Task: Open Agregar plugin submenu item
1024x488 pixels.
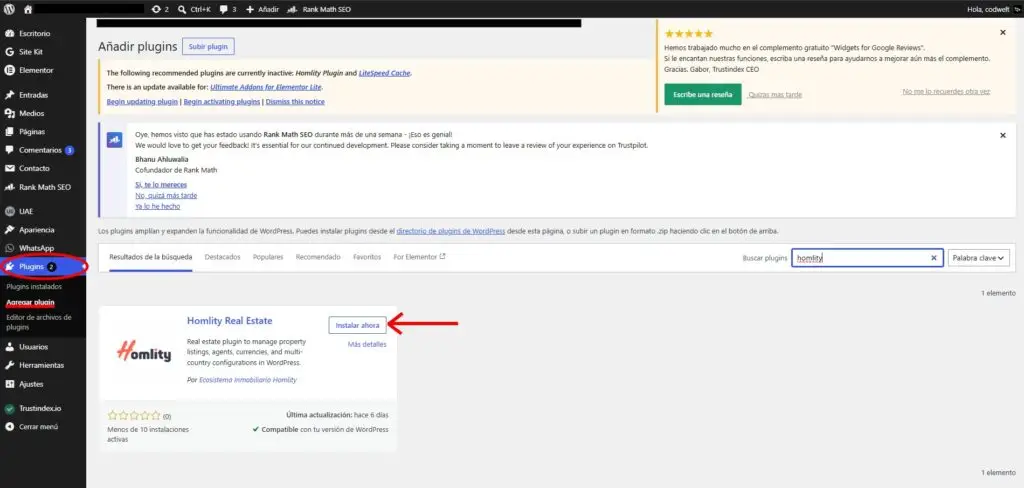Action: [30, 302]
